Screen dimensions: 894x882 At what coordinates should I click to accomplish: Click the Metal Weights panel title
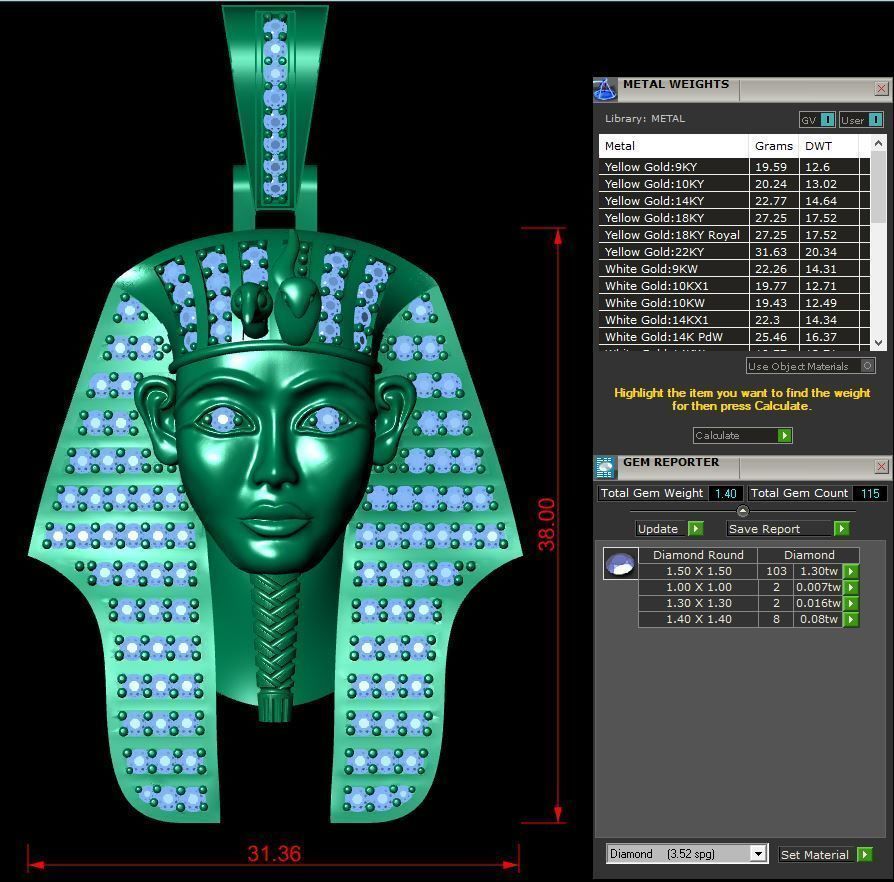pos(676,84)
